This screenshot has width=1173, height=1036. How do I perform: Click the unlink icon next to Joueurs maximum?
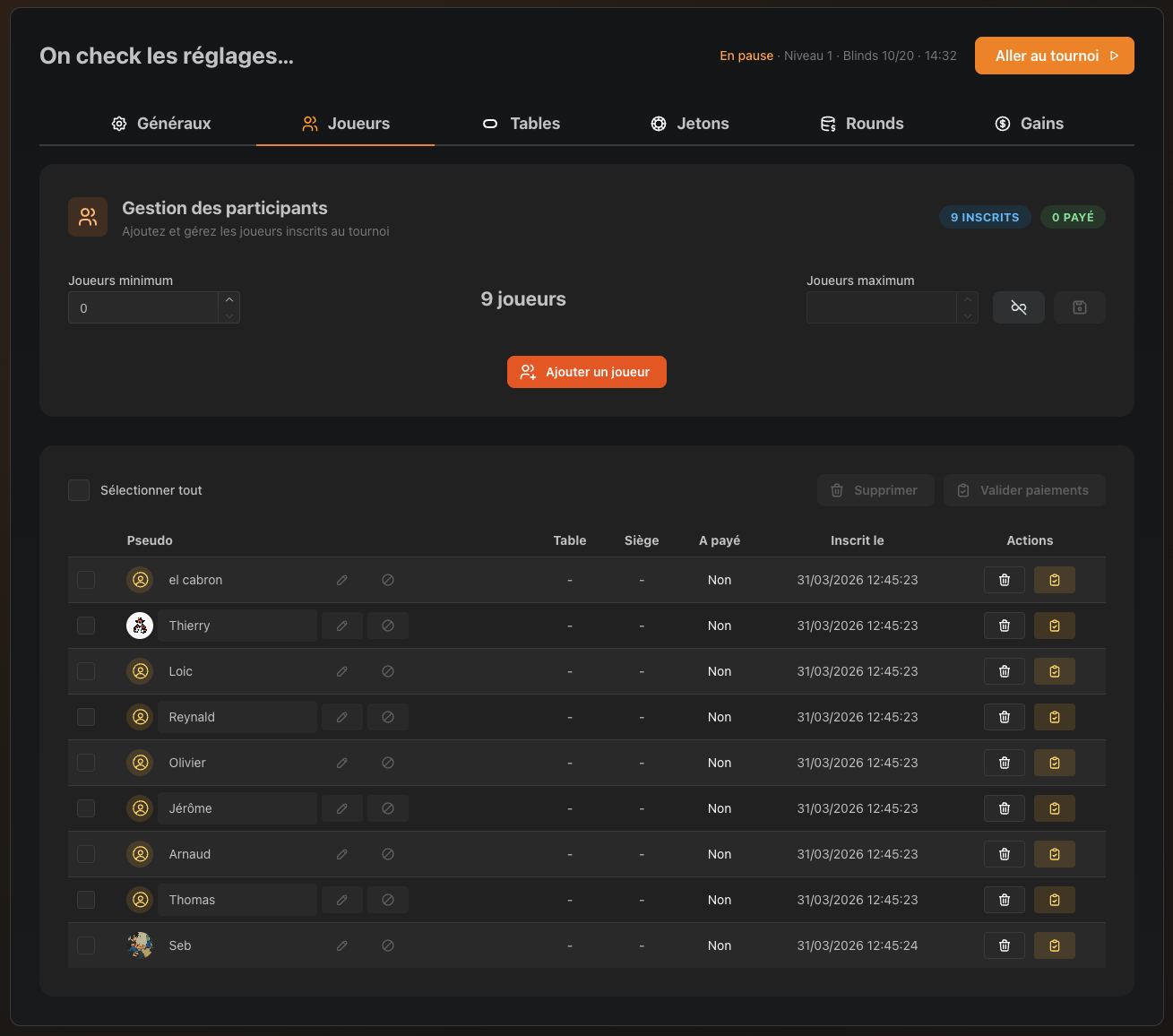1018,307
